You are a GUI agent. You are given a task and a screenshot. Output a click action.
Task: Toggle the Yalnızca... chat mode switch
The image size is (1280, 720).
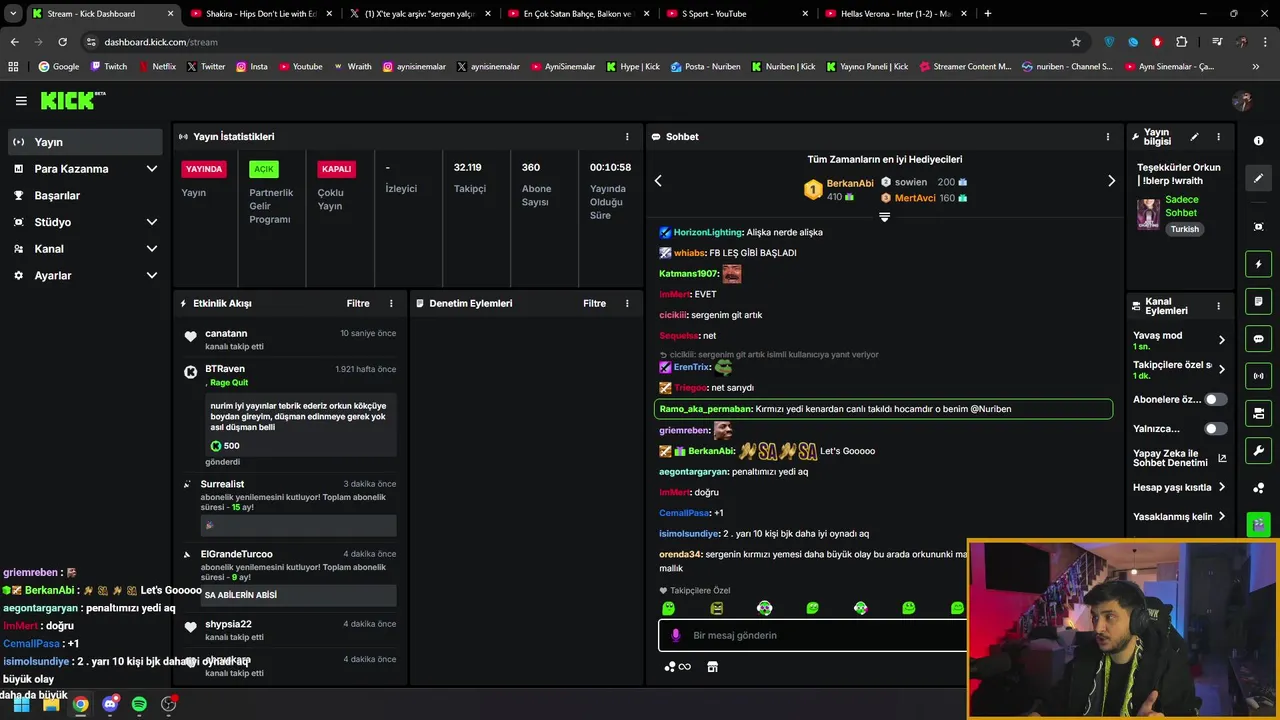click(1215, 429)
